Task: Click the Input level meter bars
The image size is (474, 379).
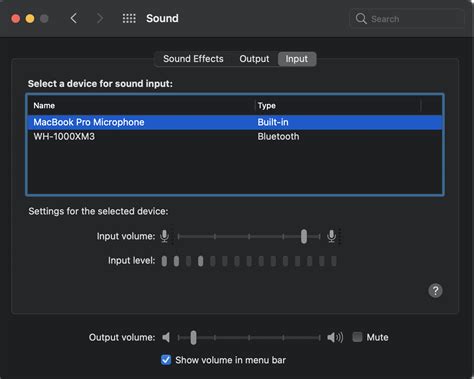Action: pyautogui.click(x=249, y=261)
